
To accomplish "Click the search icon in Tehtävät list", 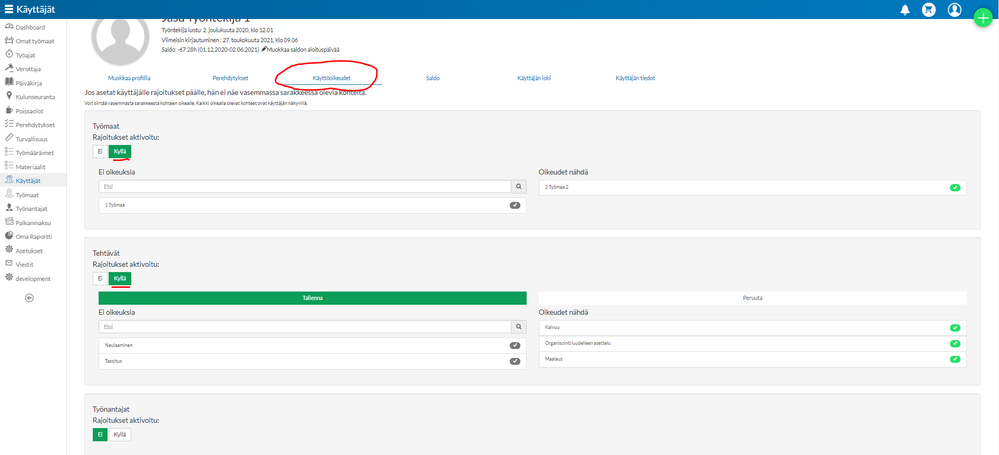I will tap(519, 326).
